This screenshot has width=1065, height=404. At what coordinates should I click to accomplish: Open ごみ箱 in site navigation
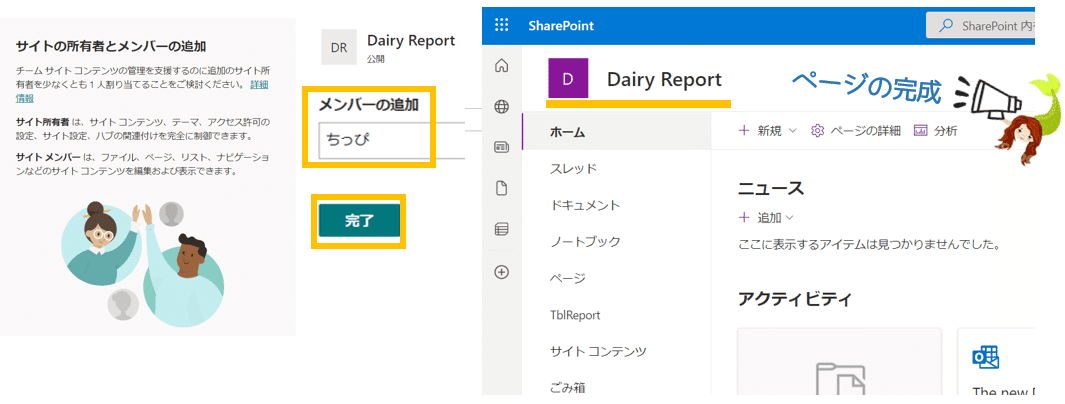pyautogui.click(x=568, y=388)
